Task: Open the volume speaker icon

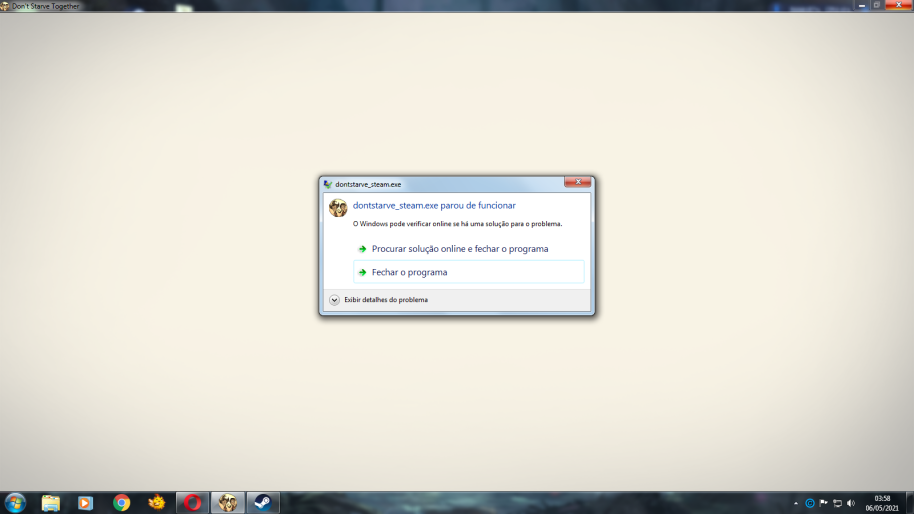Action: [851, 503]
